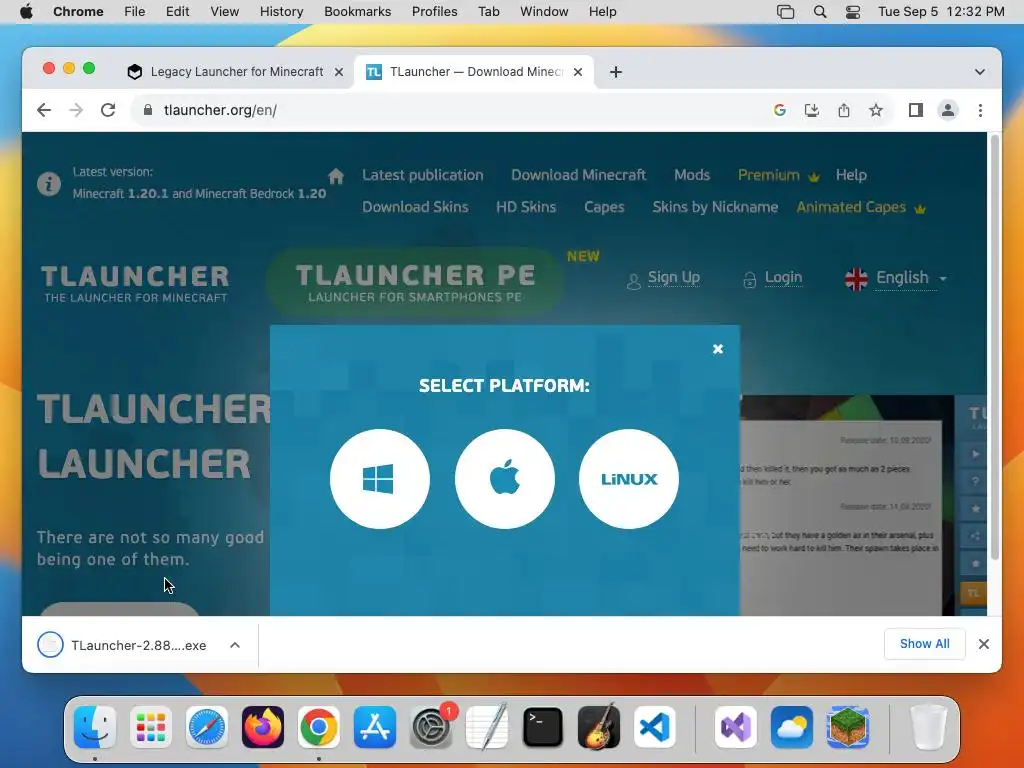Screen dimensions: 1024x768
Task: Open Animated Capes link
Action: point(861,207)
